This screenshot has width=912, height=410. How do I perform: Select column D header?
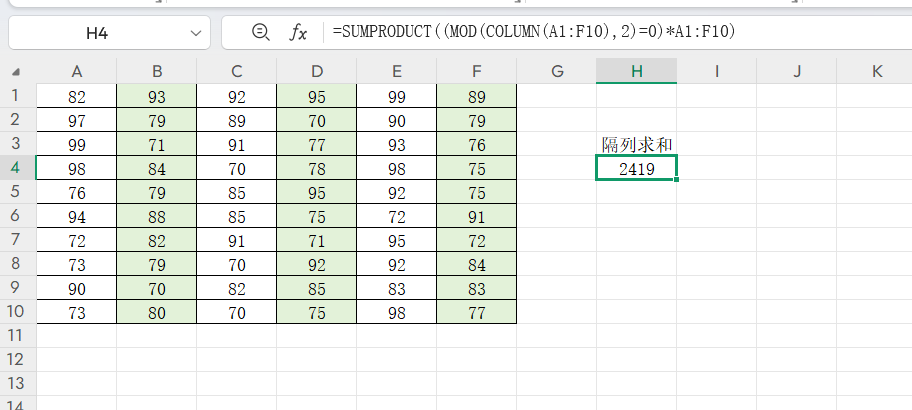click(x=317, y=71)
